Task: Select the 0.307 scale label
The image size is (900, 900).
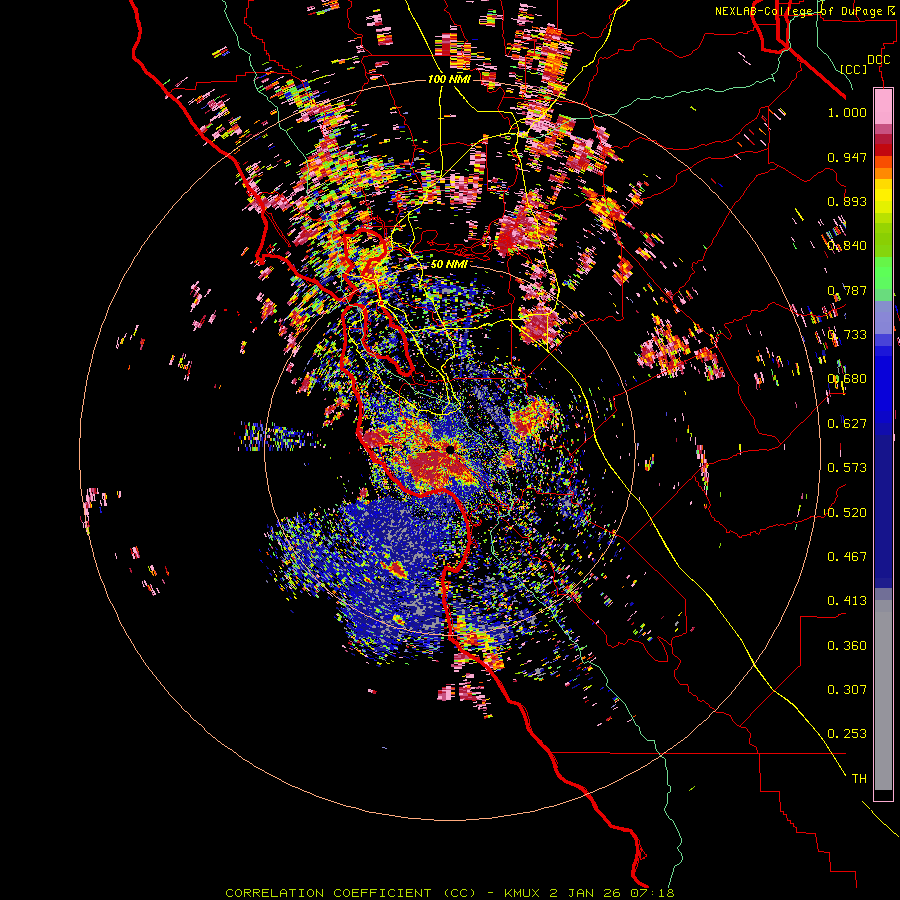Action: tap(847, 690)
